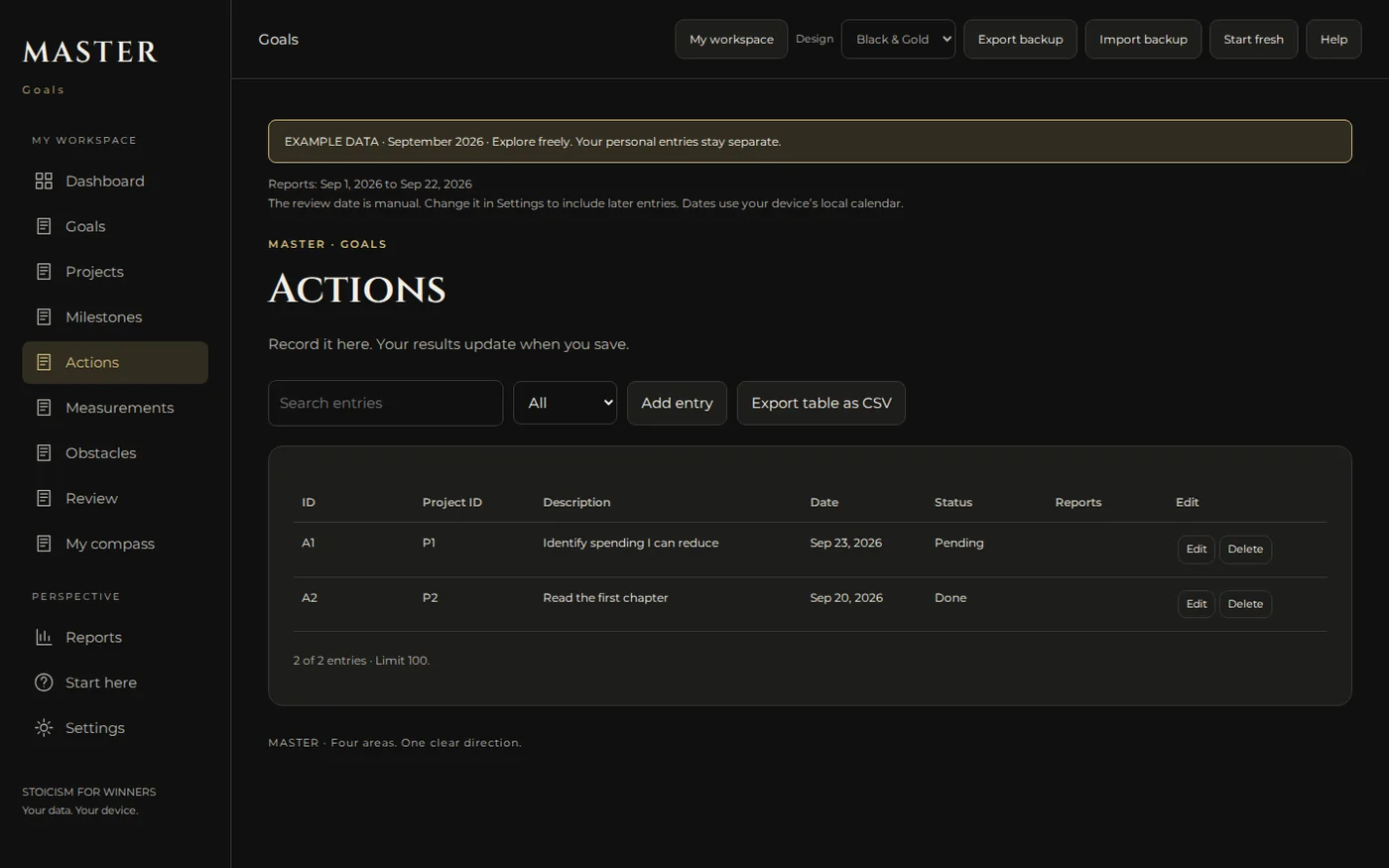Open the Review page
This screenshot has width=1389, height=868.
pos(115,498)
